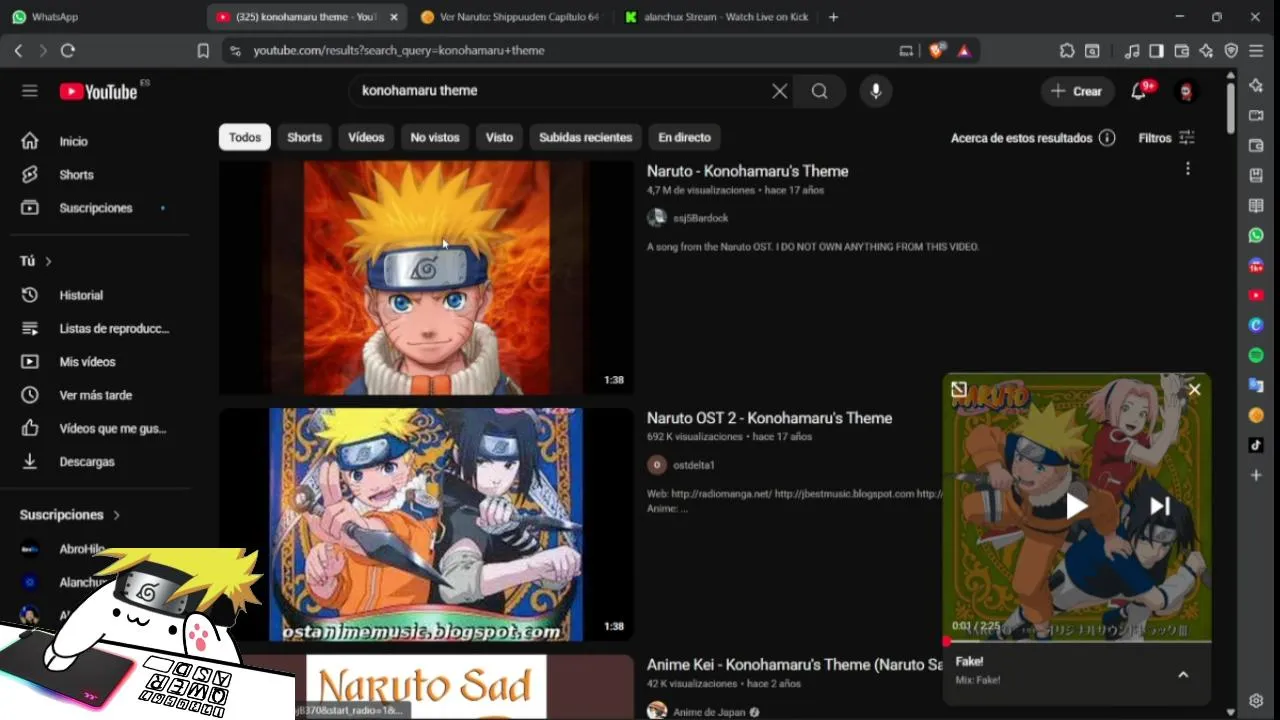Image resolution: width=1280 pixels, height=720 pixels.
Task: Open TikTok in the browser side panel
Action: pos(1256,445)
